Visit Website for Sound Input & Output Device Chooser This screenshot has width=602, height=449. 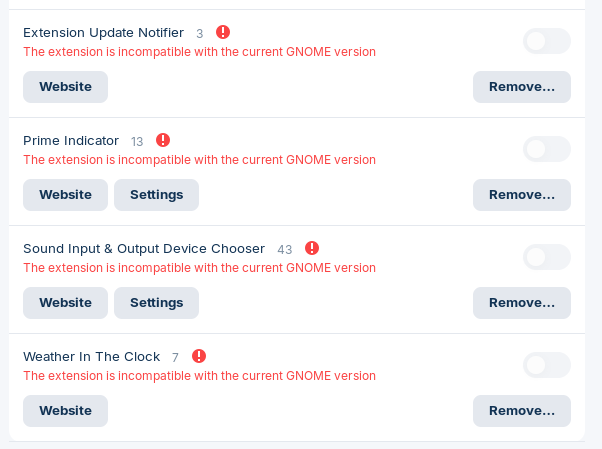[x=65, y=303]
